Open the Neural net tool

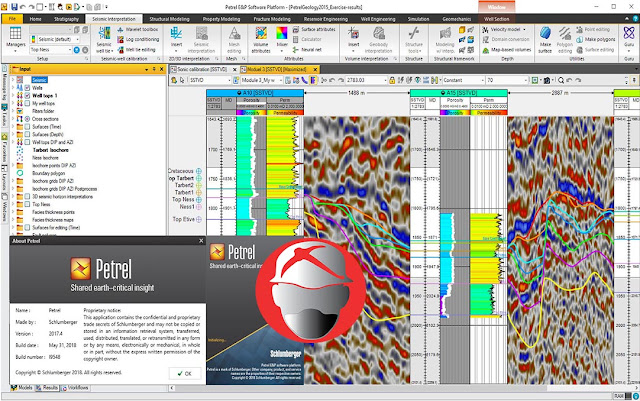pos(307,49)
